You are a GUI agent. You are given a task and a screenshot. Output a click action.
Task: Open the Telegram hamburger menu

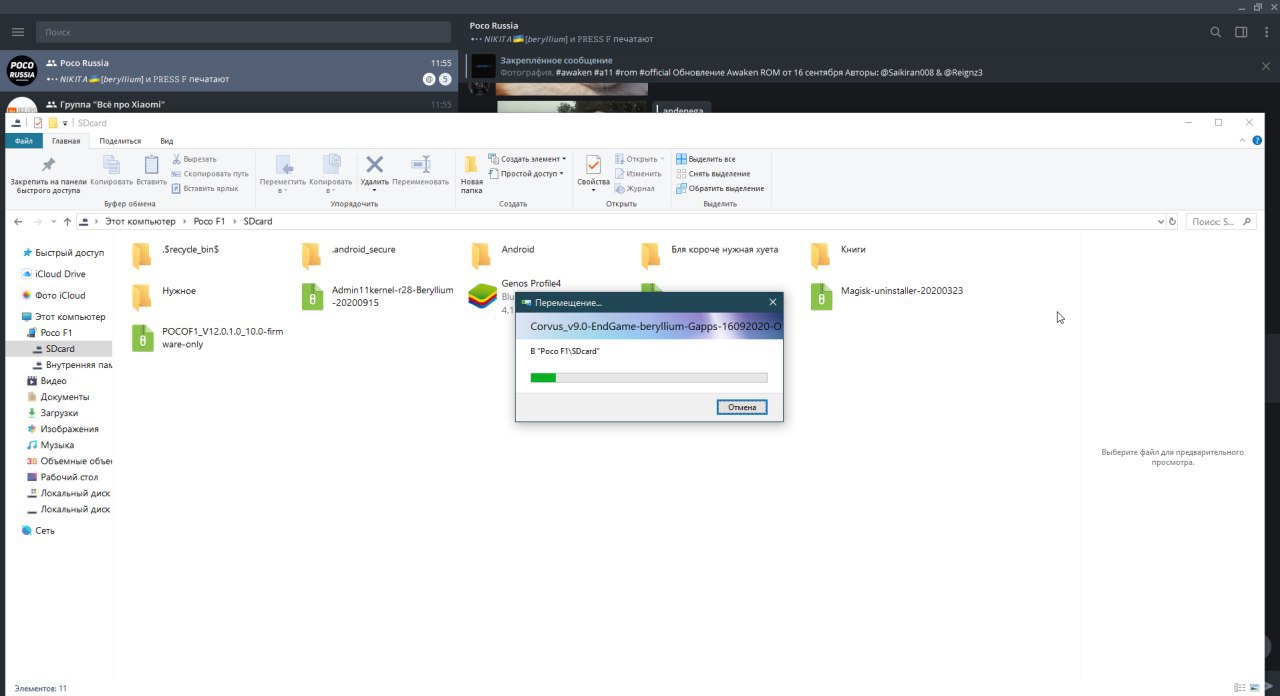pos(17,32)
